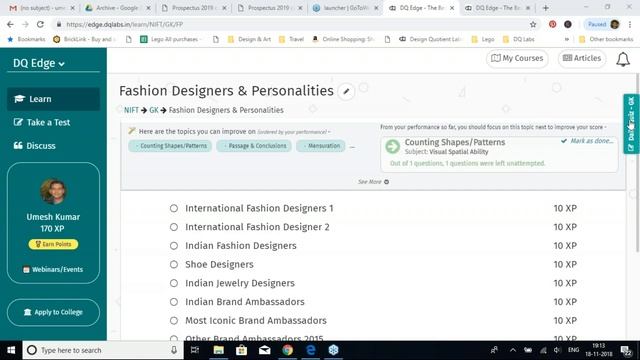Select the International Fashion Designers 1 radio button
This screenshot has width=640, height=360.
click(174, 209)
